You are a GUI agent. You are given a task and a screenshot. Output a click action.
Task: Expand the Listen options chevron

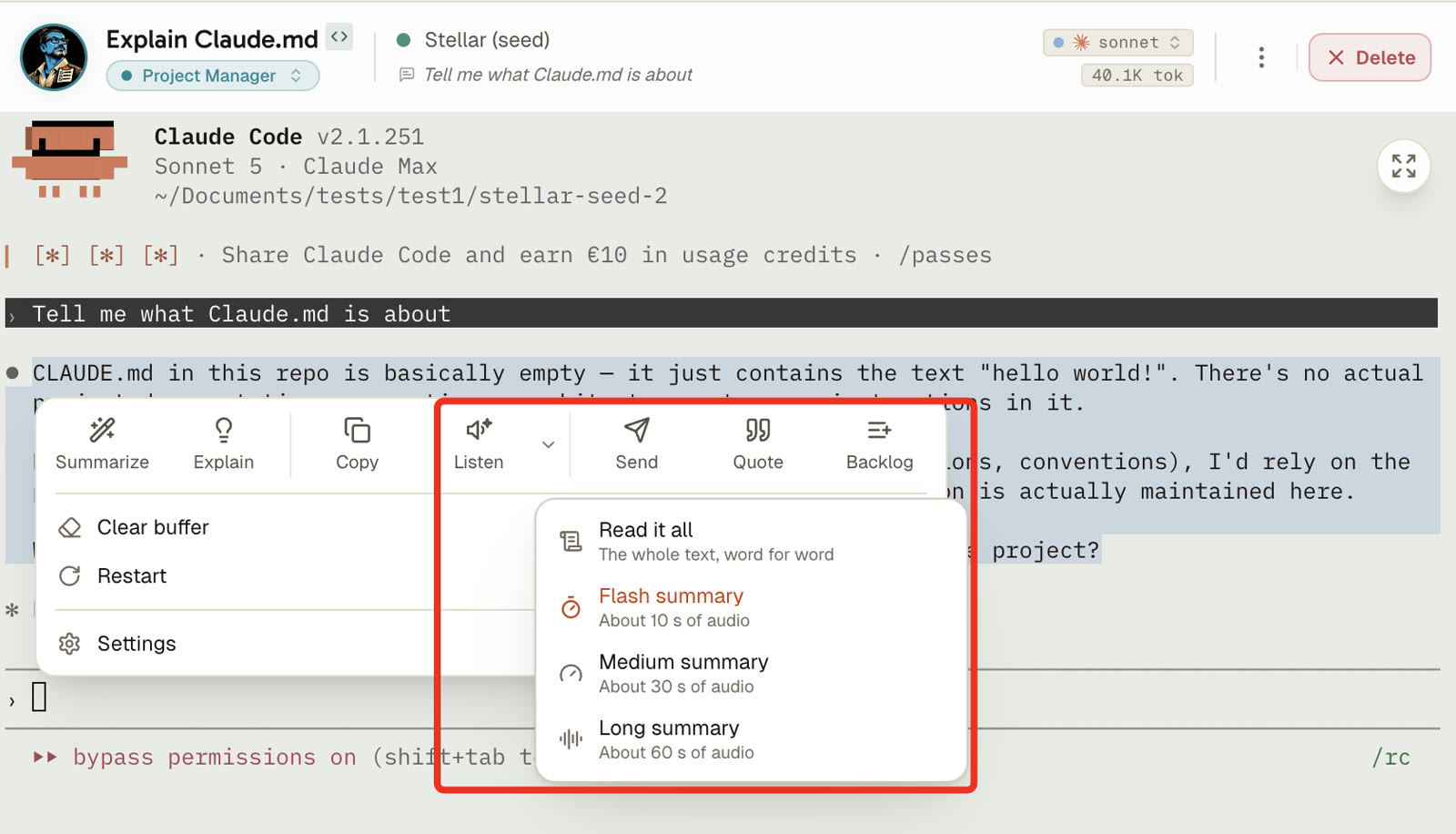click(x=548, y=445)
